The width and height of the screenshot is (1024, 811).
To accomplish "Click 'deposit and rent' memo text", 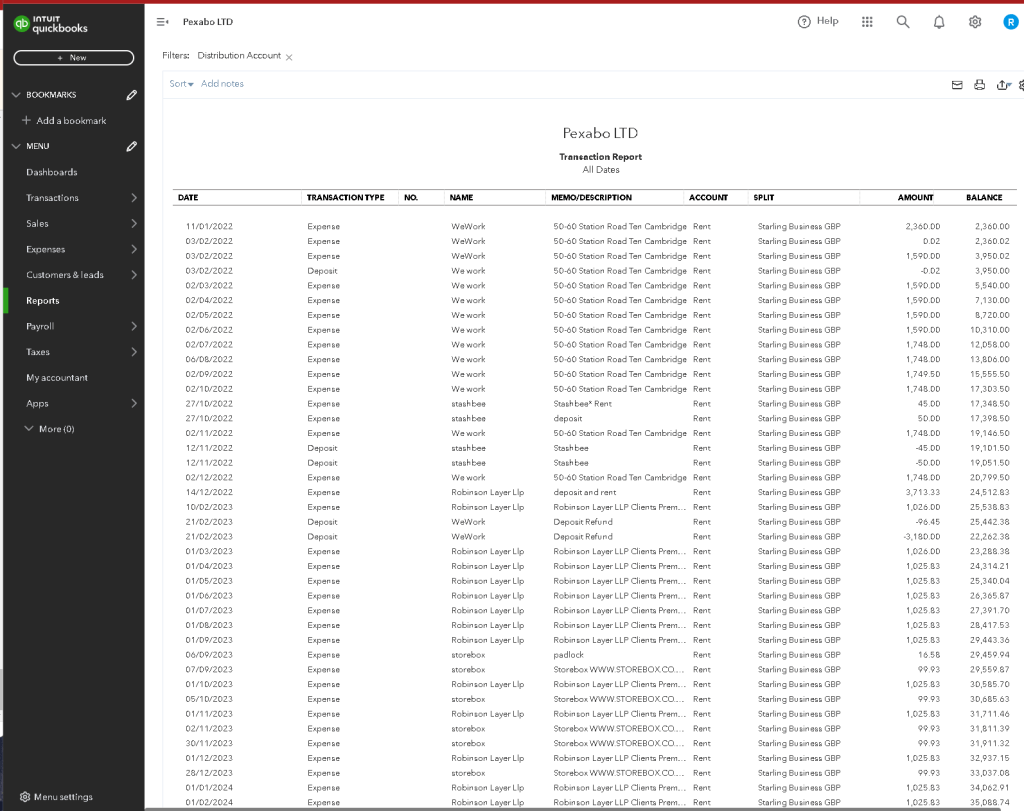I will [x=584, y=492].
